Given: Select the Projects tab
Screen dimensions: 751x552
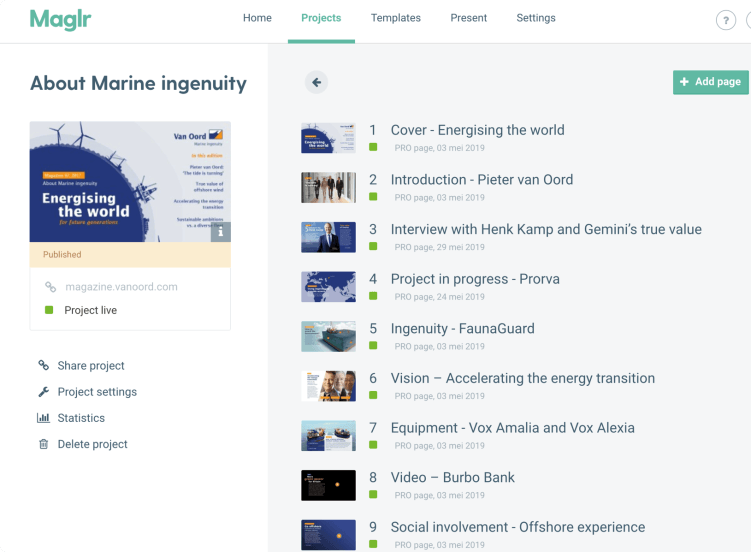Looking at the screenshot, I should pos(321,18).
